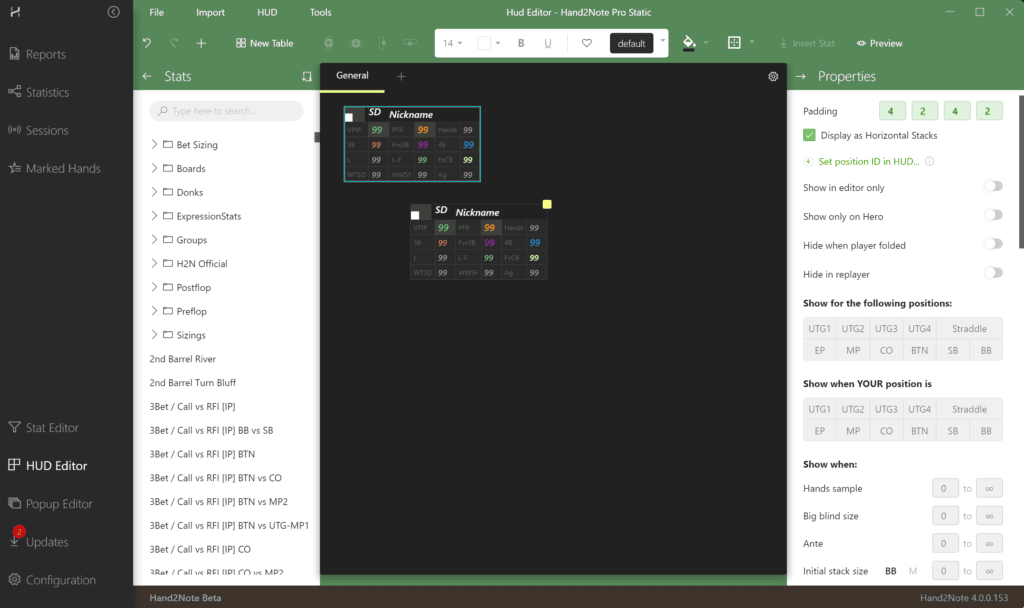Select BTN under Show for following positions
Screen dimensions: 1024x608
920,350
